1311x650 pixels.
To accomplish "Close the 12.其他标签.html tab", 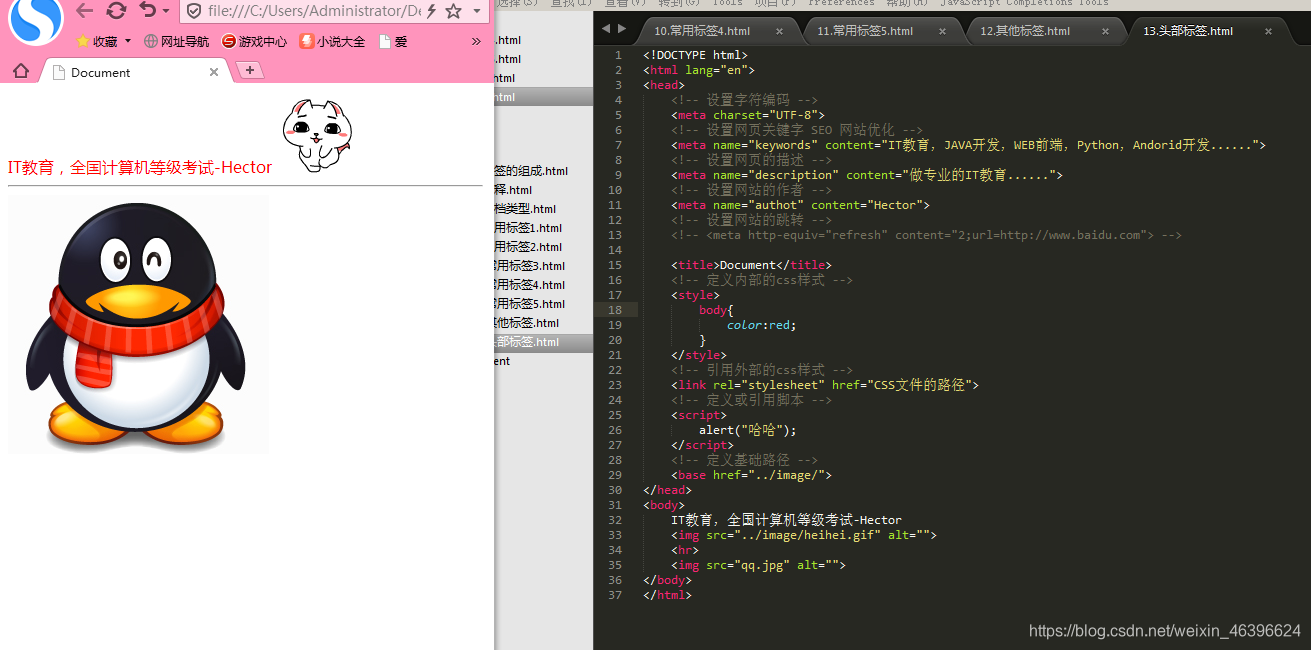I will [1106, 31].
